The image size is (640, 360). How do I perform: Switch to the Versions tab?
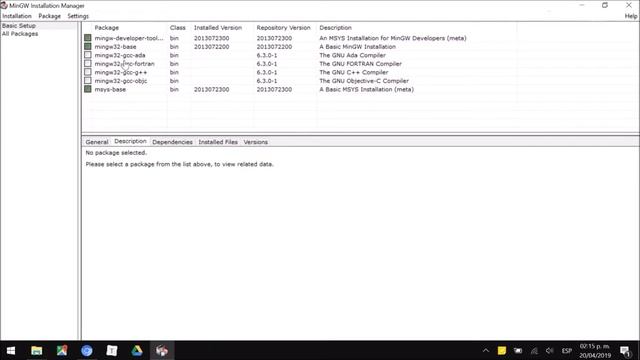click(256, 142)
